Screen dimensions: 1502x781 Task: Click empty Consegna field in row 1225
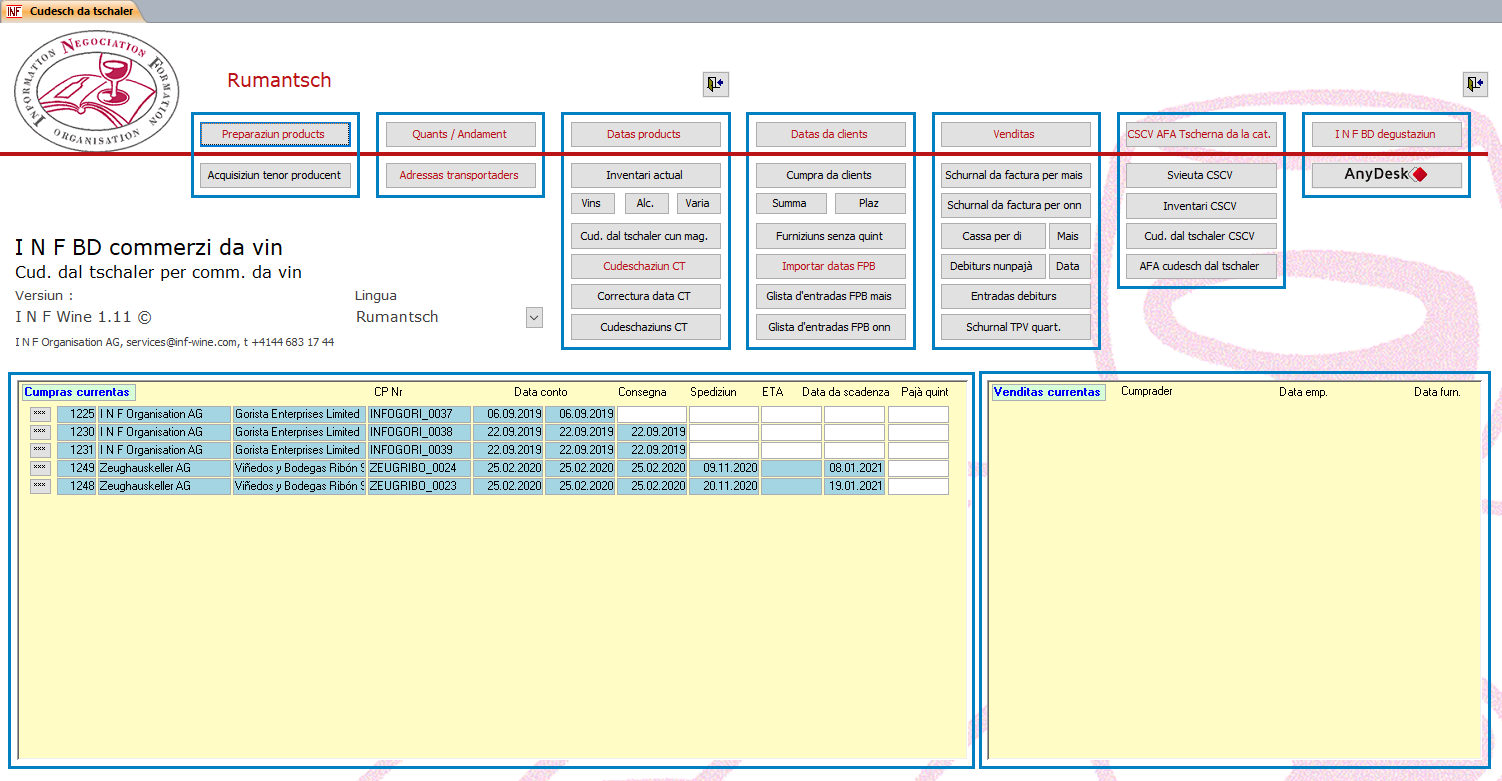point(652,414)
